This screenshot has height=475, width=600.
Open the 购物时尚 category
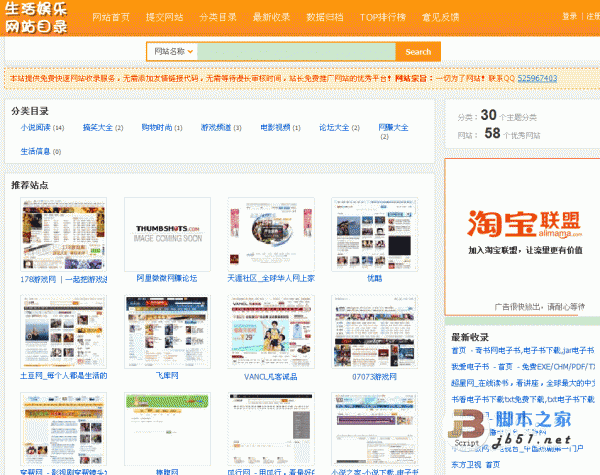click(x=157, y=127)
